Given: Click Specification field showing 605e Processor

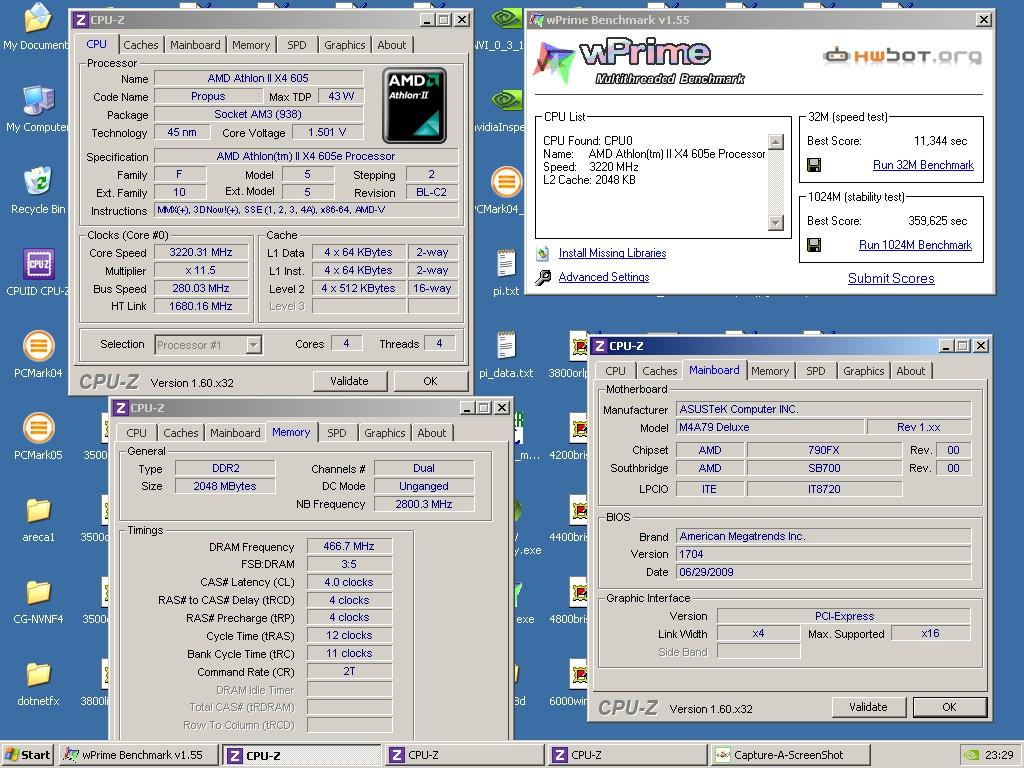Looking at the screenshot, I should coord(306,157).
